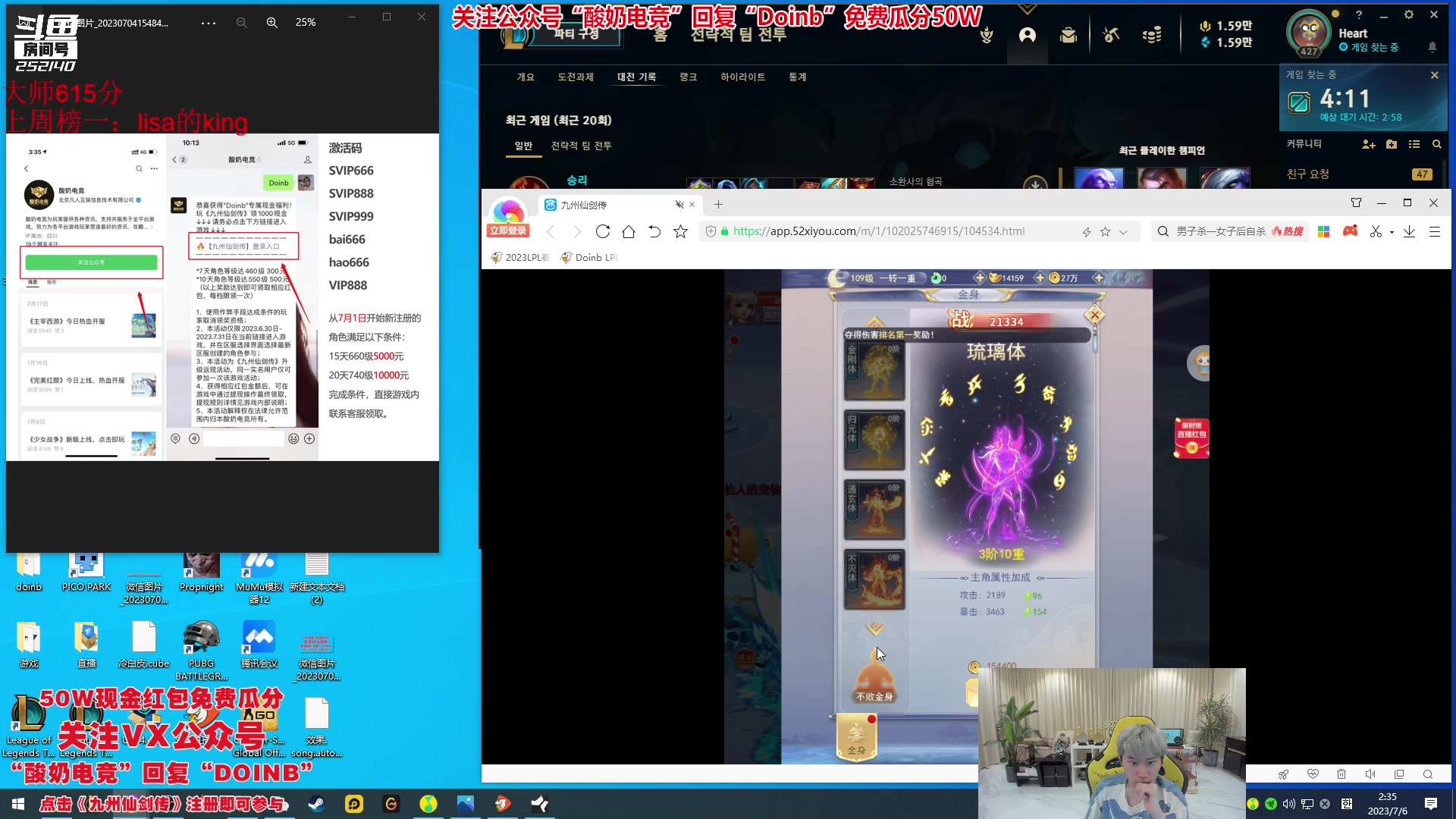Screen dimensions: 1456x819
Task: Open the Clash trophy icon in League client
Action: (x=987, y=35)
